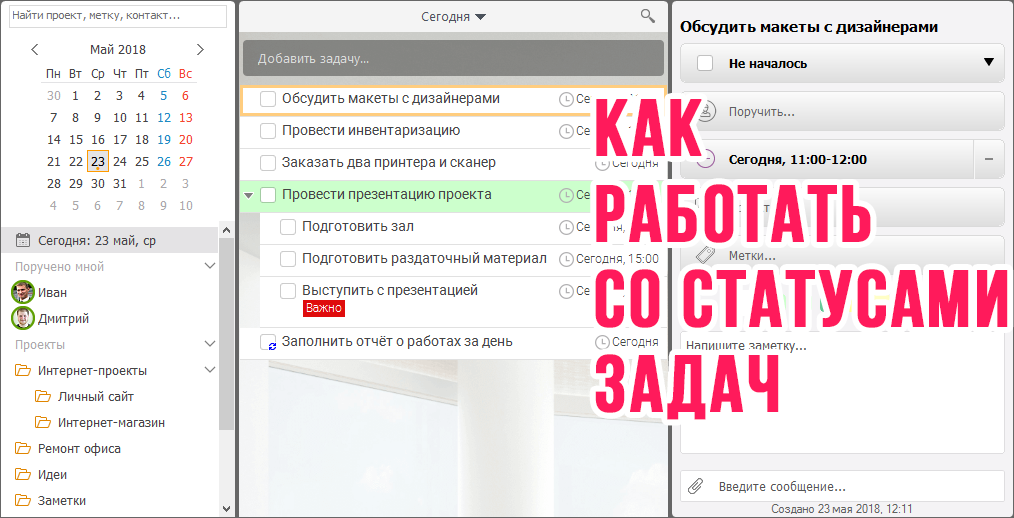Click the 'Найти проект, метку, контакт...' search field

click(118, 16)
